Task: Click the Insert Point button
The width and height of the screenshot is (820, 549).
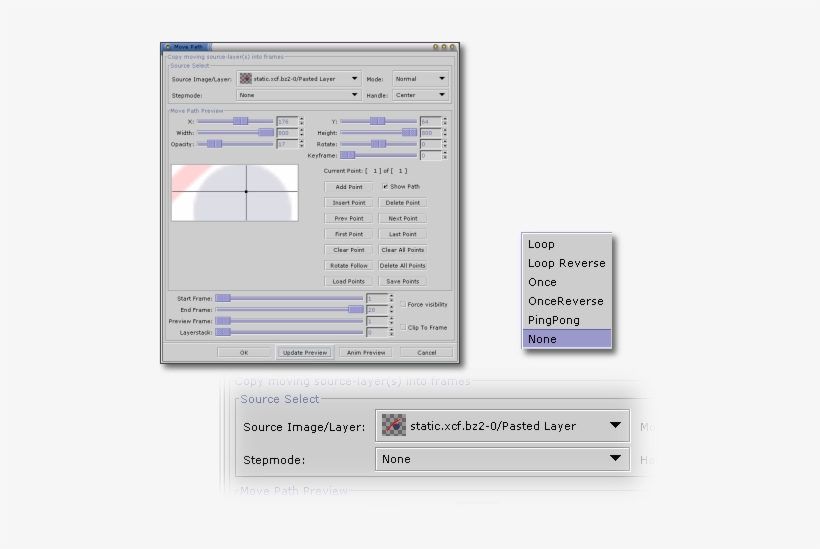Action: pyautogui.click(x=348, y=202)
